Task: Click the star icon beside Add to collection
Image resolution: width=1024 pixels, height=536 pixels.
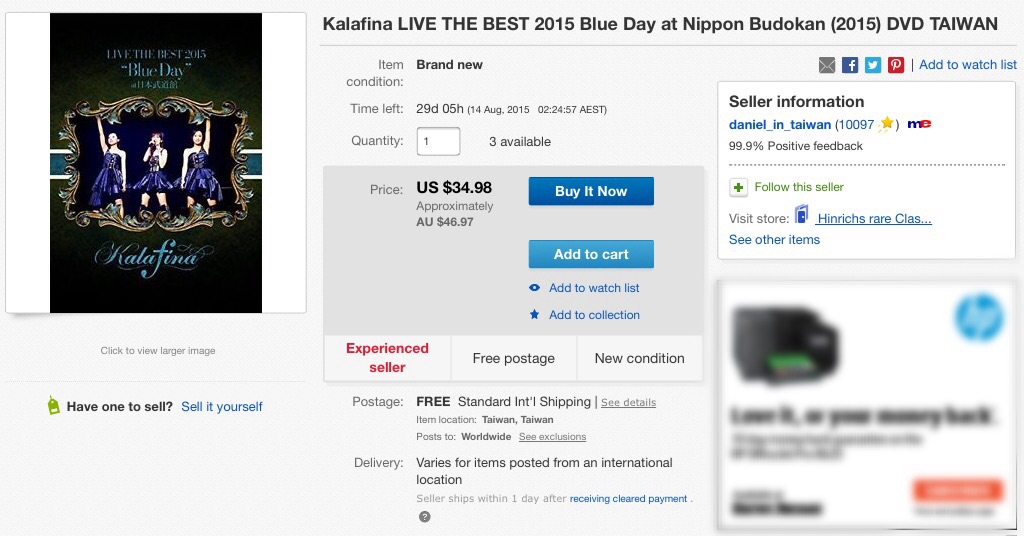Action: (x=535, y=315)
